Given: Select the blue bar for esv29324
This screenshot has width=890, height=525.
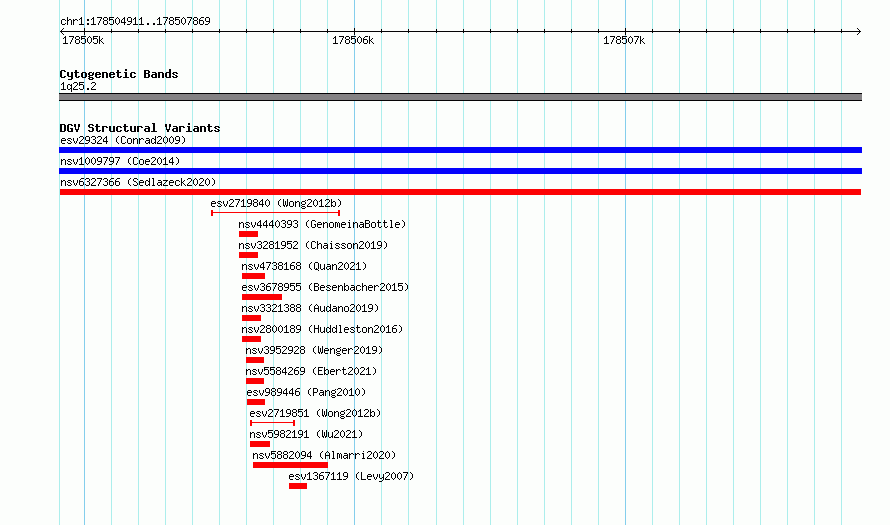Looking at the screenshot, I should tap(460, 150).
